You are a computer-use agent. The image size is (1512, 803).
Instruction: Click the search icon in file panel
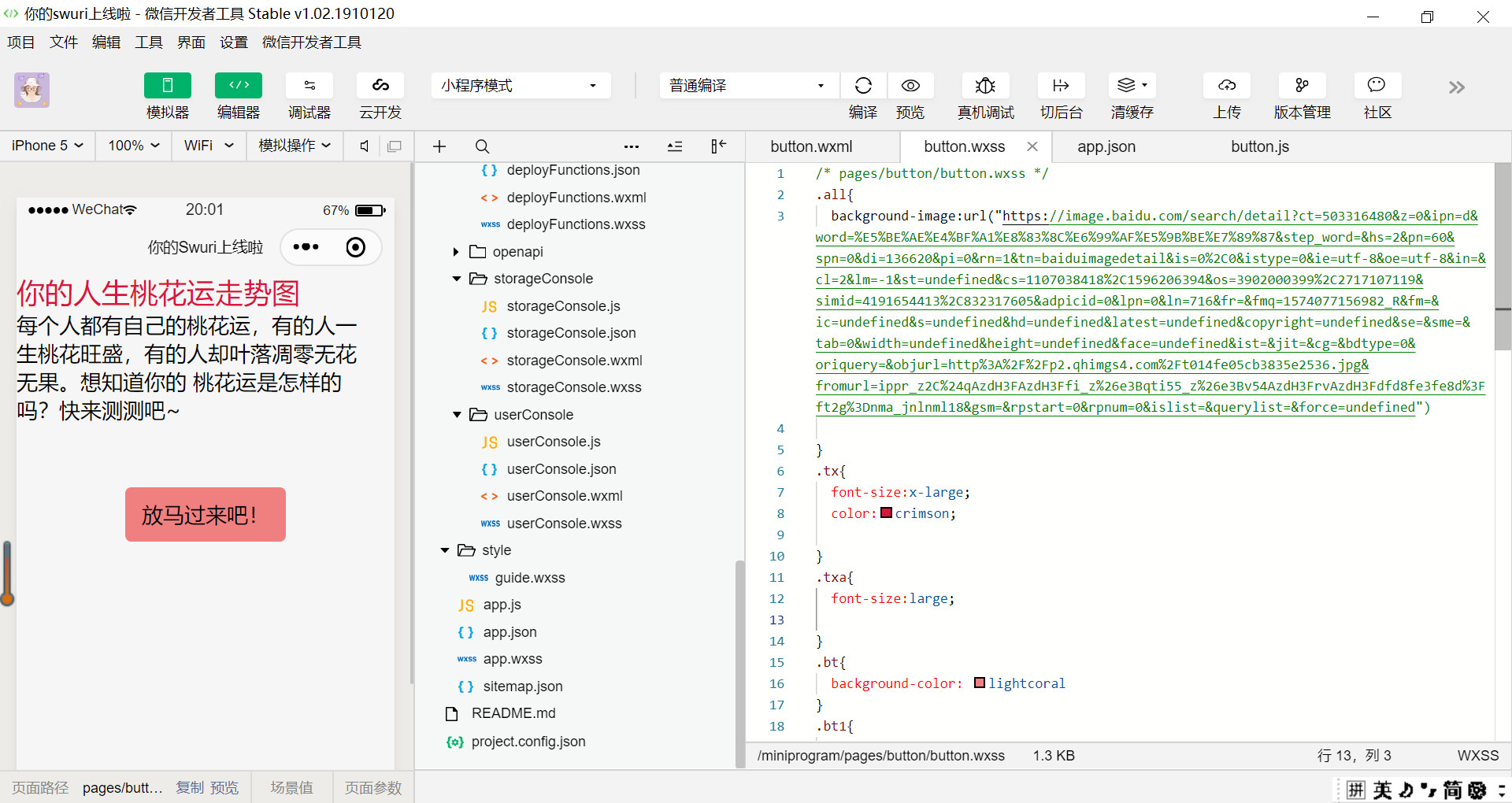coord(482,146)
